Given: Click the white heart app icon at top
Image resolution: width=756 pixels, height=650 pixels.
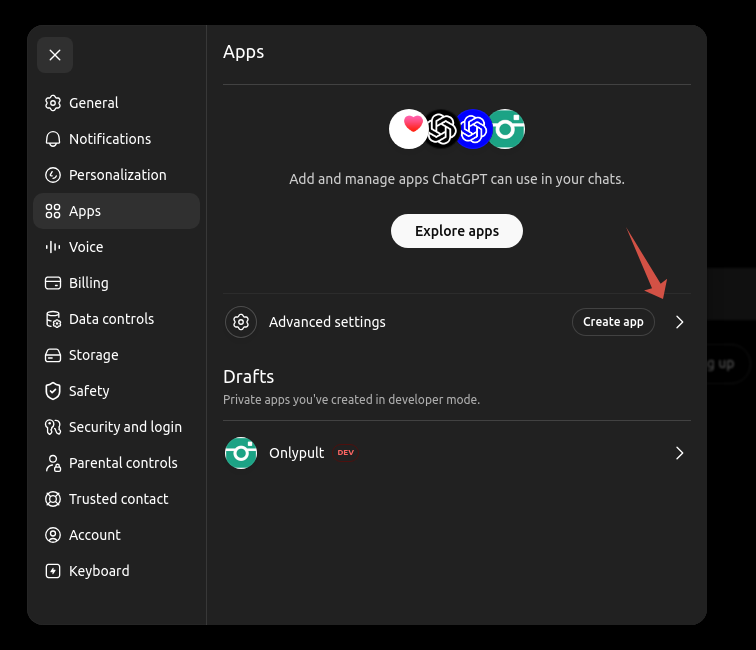Looking at the screenshot, I should [408, 129].
